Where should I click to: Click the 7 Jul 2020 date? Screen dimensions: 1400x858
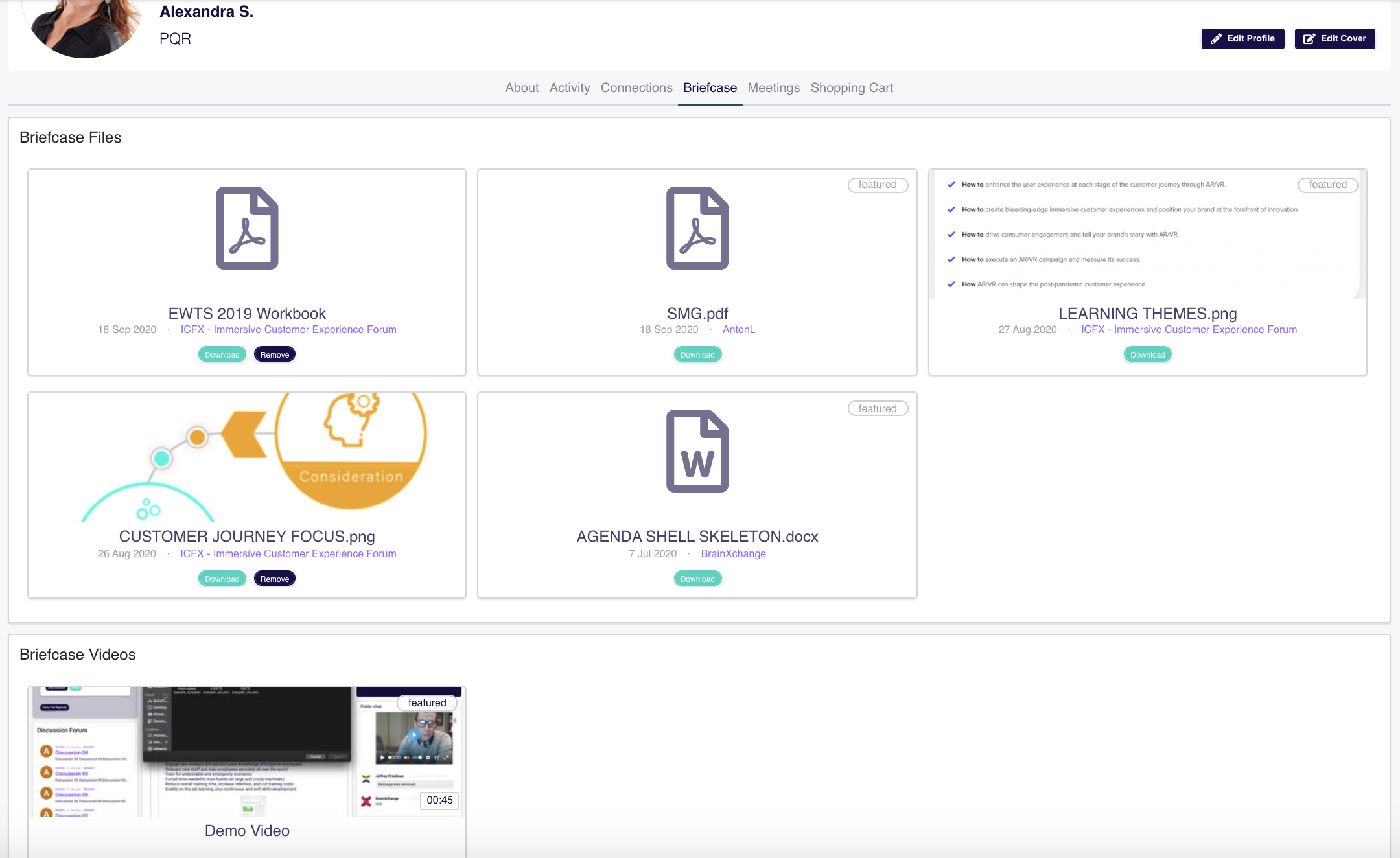(x=653, y=554)
